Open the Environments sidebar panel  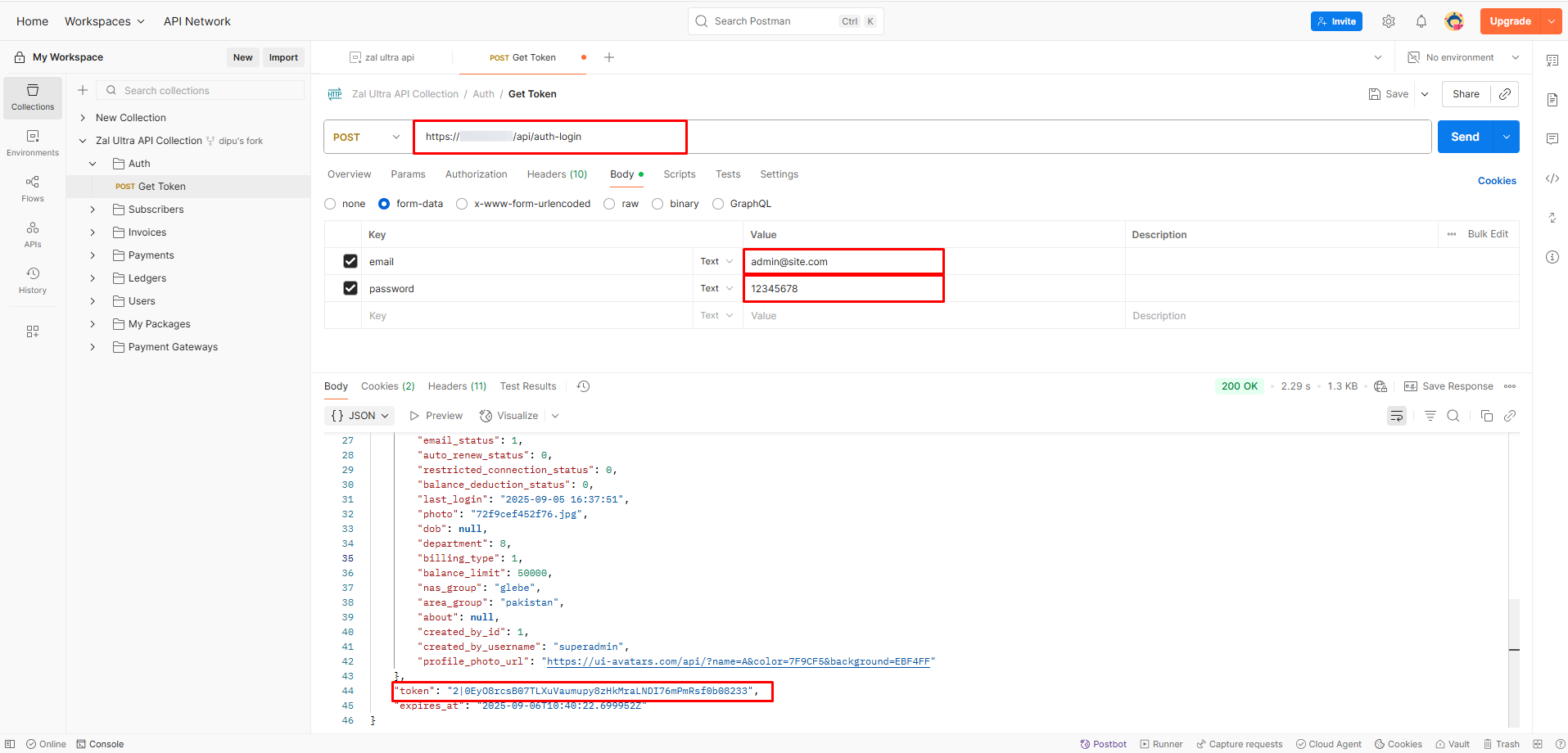[x=33, y=143]
